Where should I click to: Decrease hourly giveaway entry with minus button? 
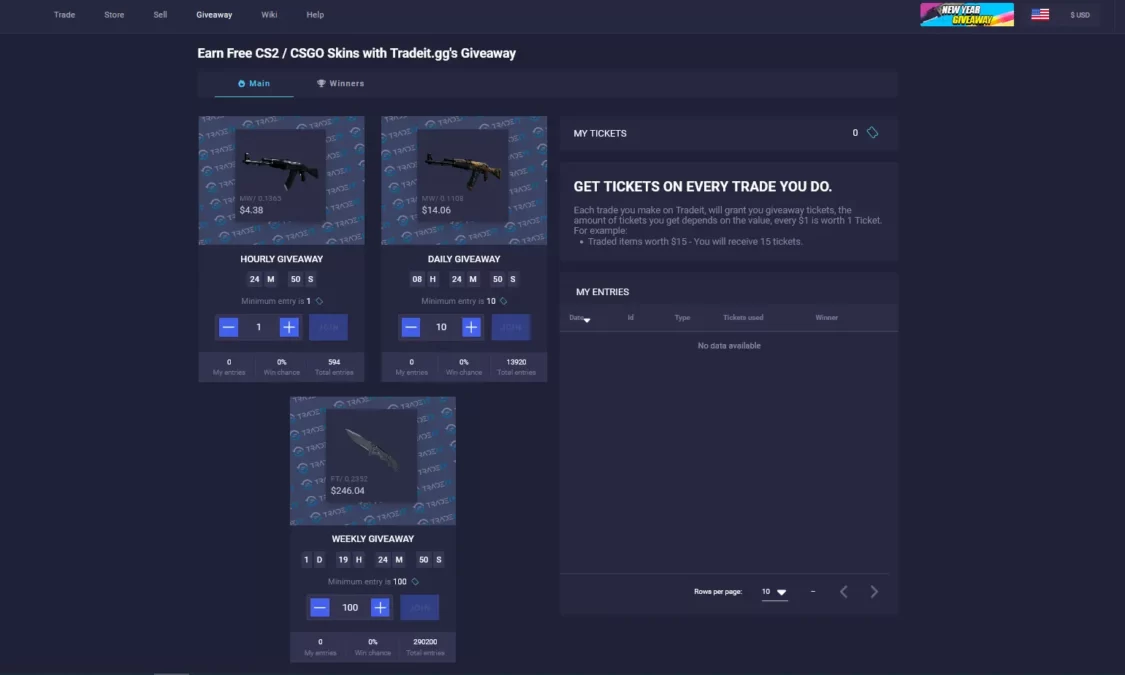[x=229, y=327]
